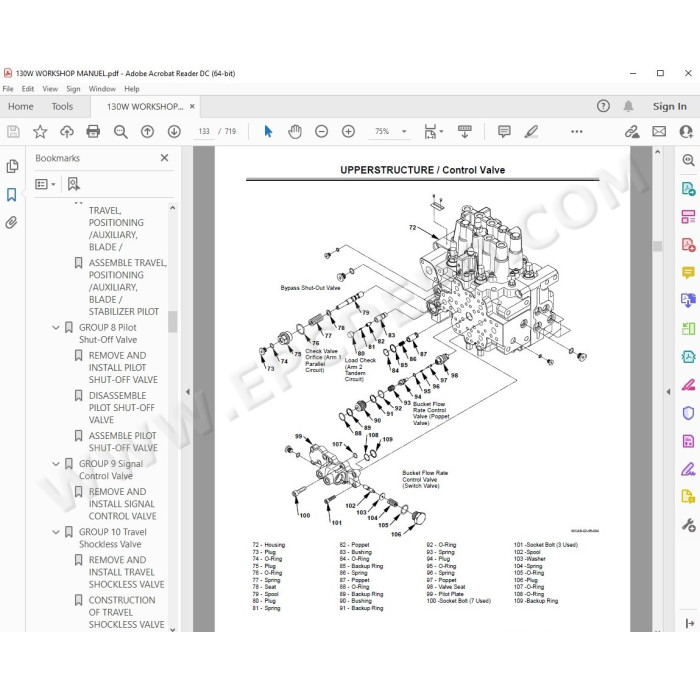Open Export PDF tool in sidebar
Image resolution: width=700 pixels, height=700 pixels.
[x=688, y=188]
